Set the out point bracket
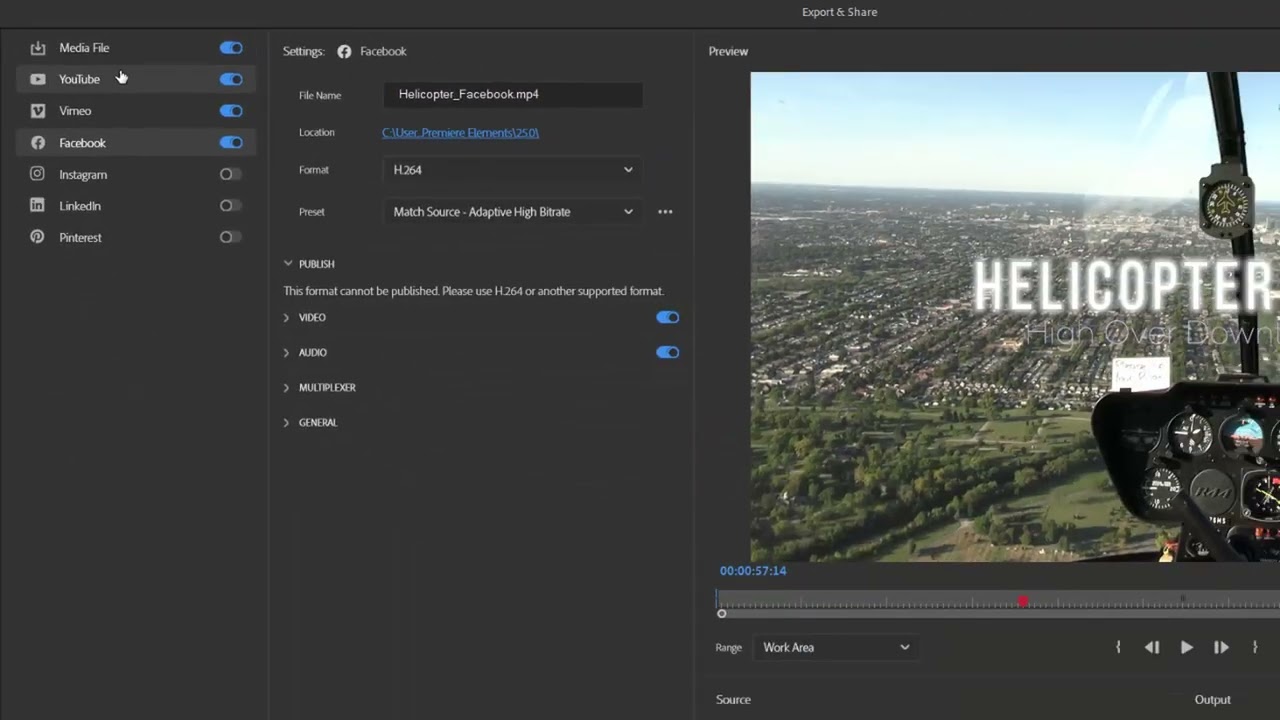 (x=1255, y=648)
